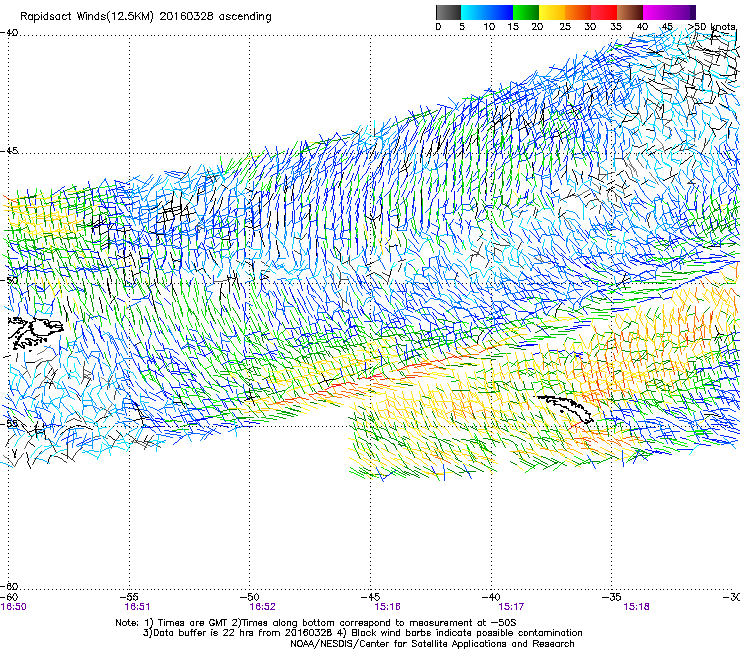The width and height of the screenshot is (740, 650).
Task: Select the gray 0-5 knots color band
Action: coord(448,12)
